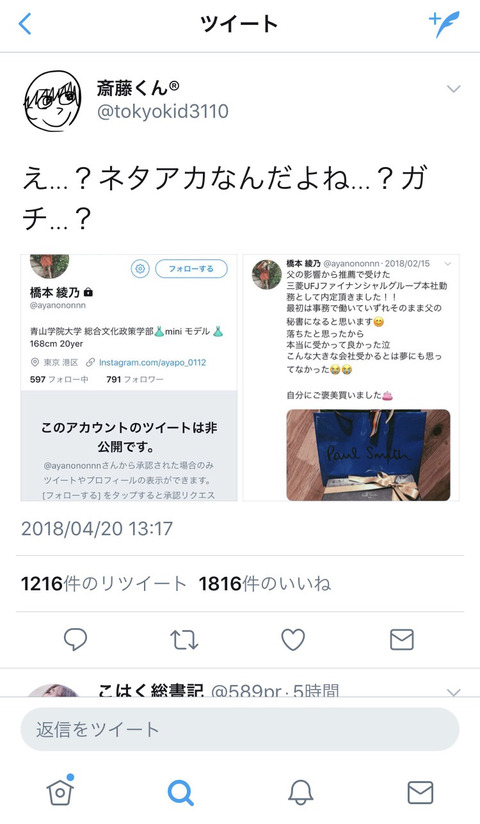Like the tweet with the heart icon
Viewport: 480px width, 824px height.
pyautogui.click(x=293, y=640)
